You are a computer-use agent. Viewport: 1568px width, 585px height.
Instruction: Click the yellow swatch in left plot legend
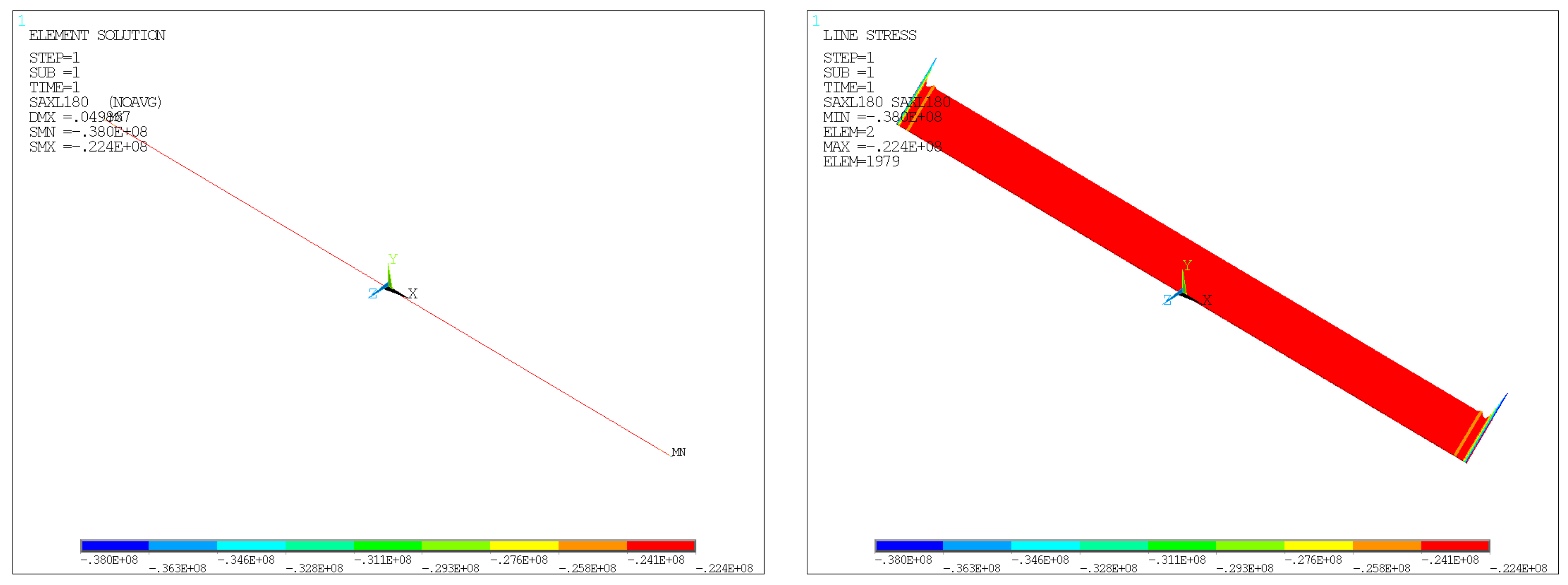pyautogui.click(x=524, y=545)
